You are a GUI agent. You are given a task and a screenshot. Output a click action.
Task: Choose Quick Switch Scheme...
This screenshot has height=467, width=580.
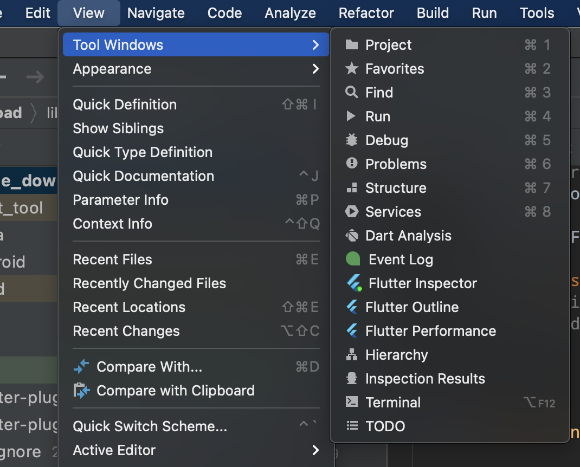[196, 426]
